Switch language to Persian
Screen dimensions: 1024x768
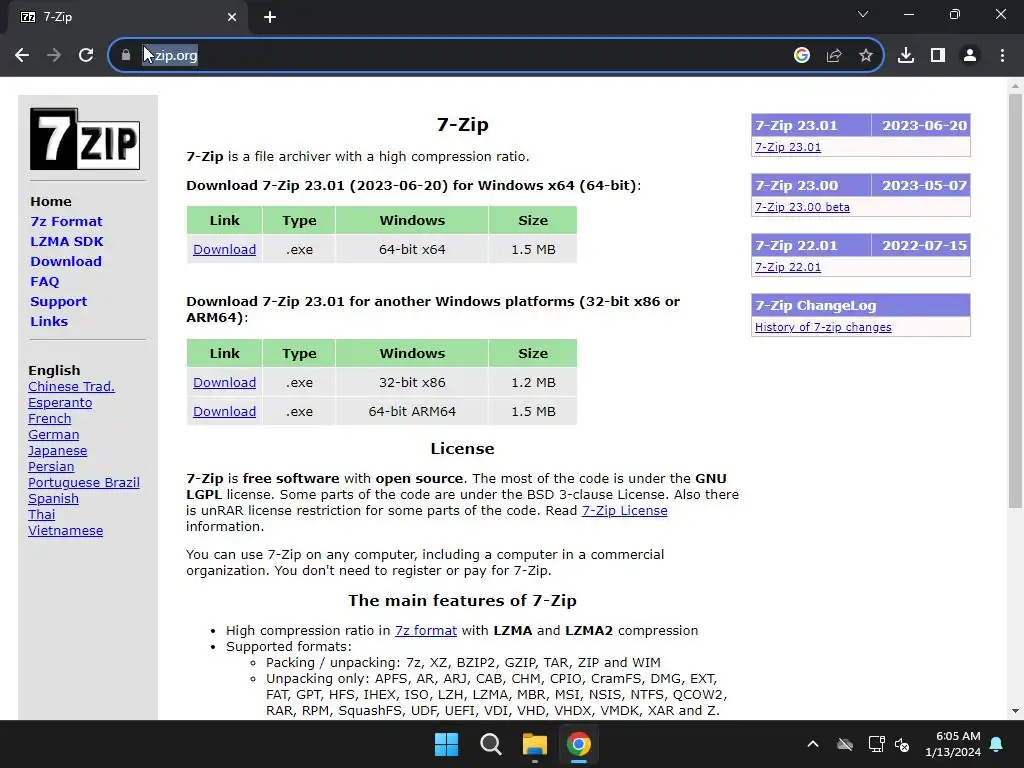point(51,467)
